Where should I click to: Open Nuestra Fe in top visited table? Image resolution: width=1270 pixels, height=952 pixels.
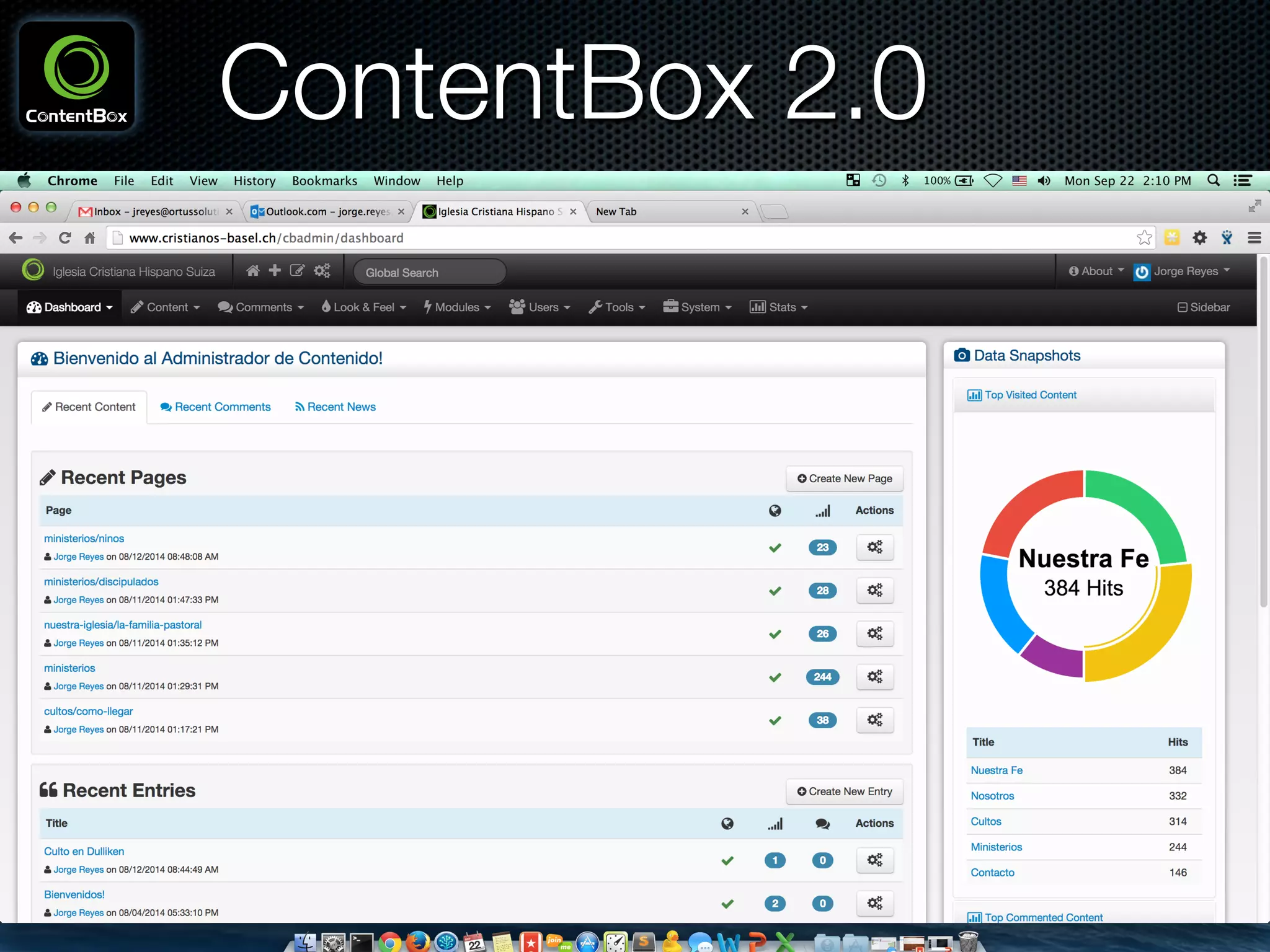click(x=997, y=770)
